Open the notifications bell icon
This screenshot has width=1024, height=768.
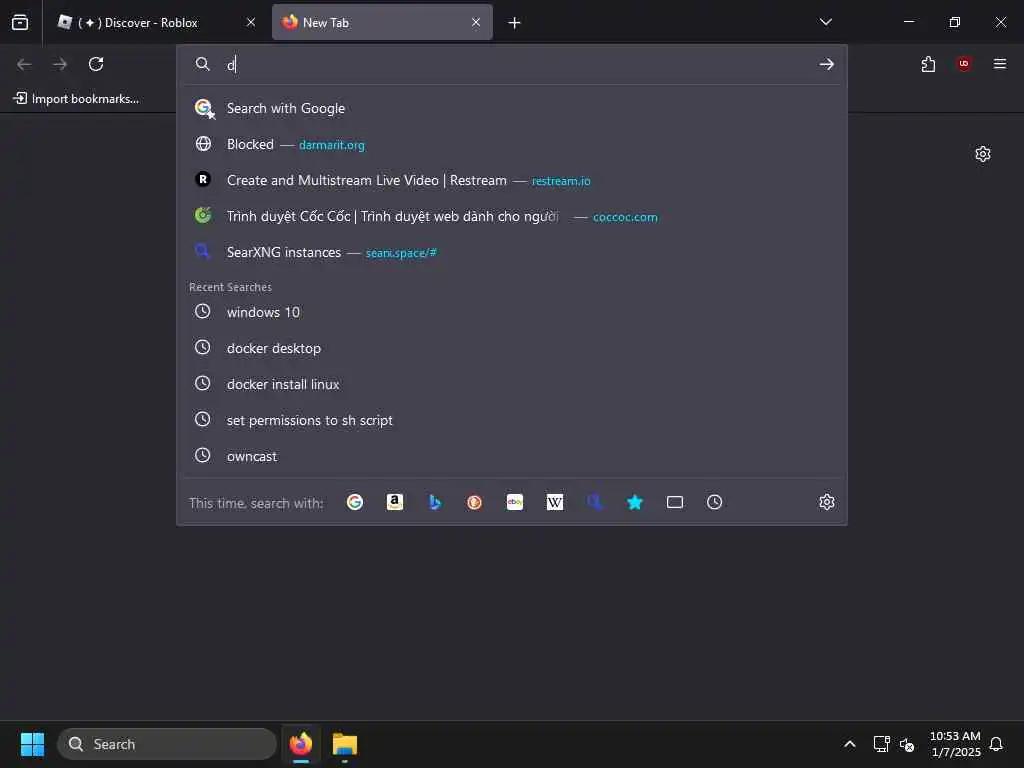(x=996, y=744)
